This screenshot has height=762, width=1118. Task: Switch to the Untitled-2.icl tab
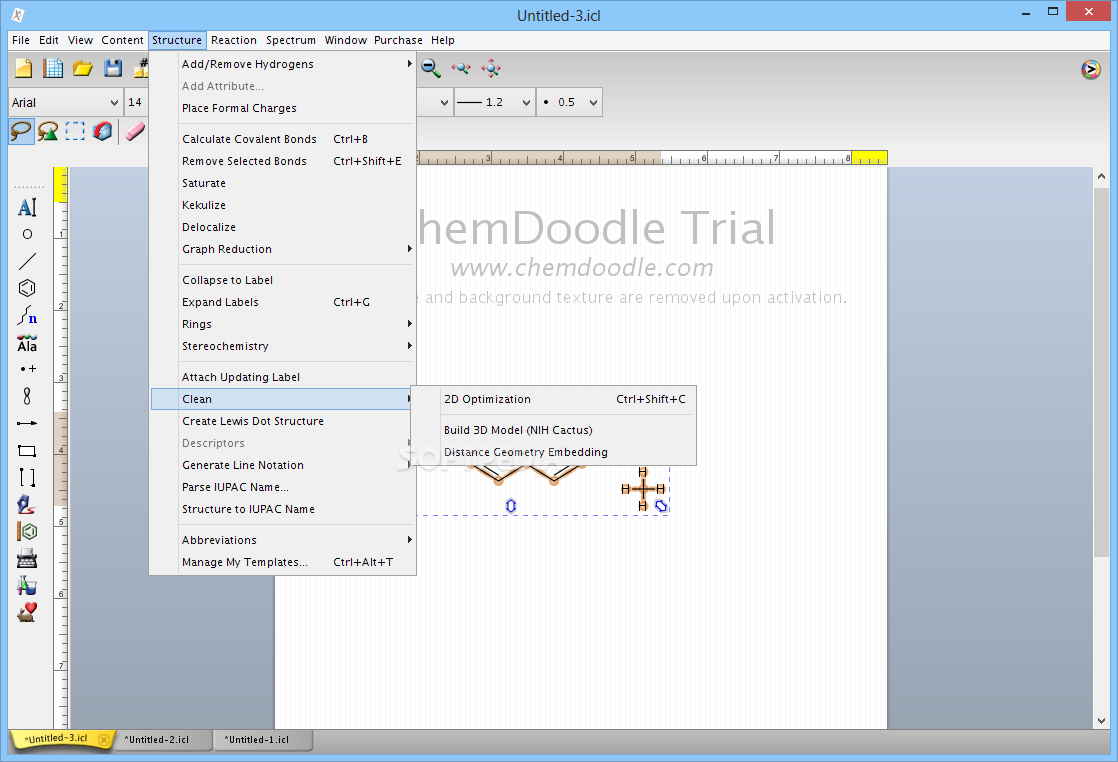pyautogui.click(x=163, y=740)
